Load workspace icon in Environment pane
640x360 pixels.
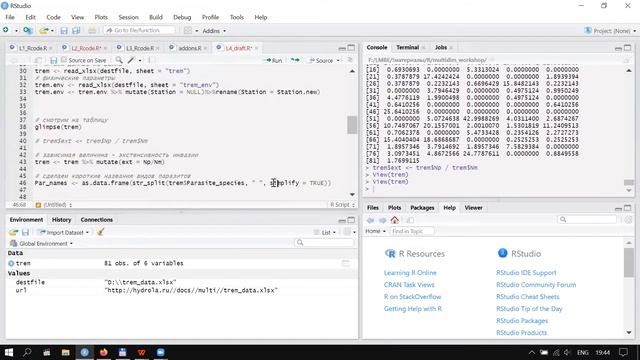point(13,232)
